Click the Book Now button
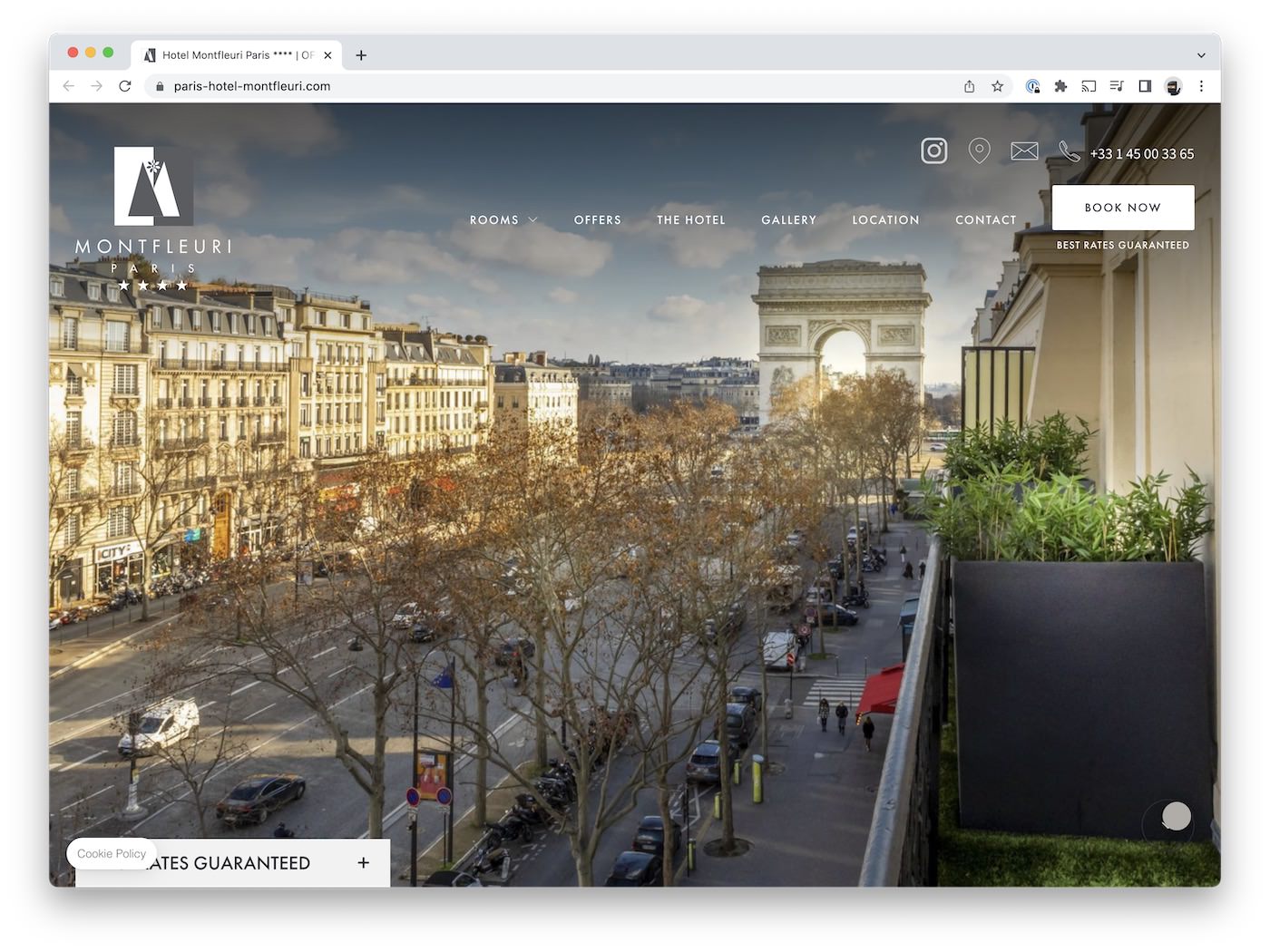The image size is (1270, 952). coord(1122,208)
